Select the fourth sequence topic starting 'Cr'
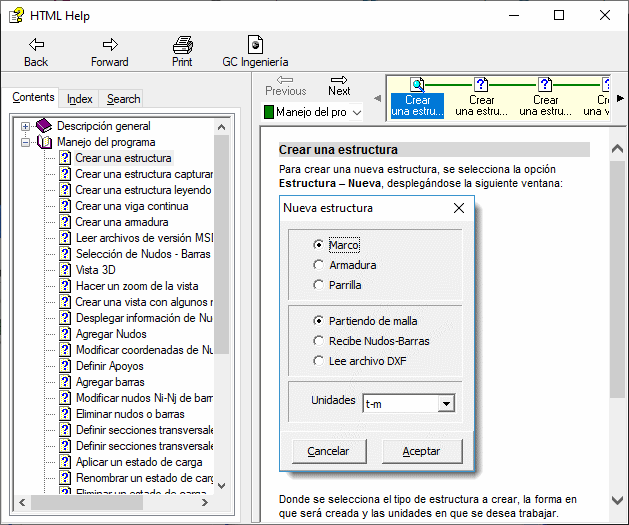This screenshot has width=629, height=525. [x=597, y=98]
